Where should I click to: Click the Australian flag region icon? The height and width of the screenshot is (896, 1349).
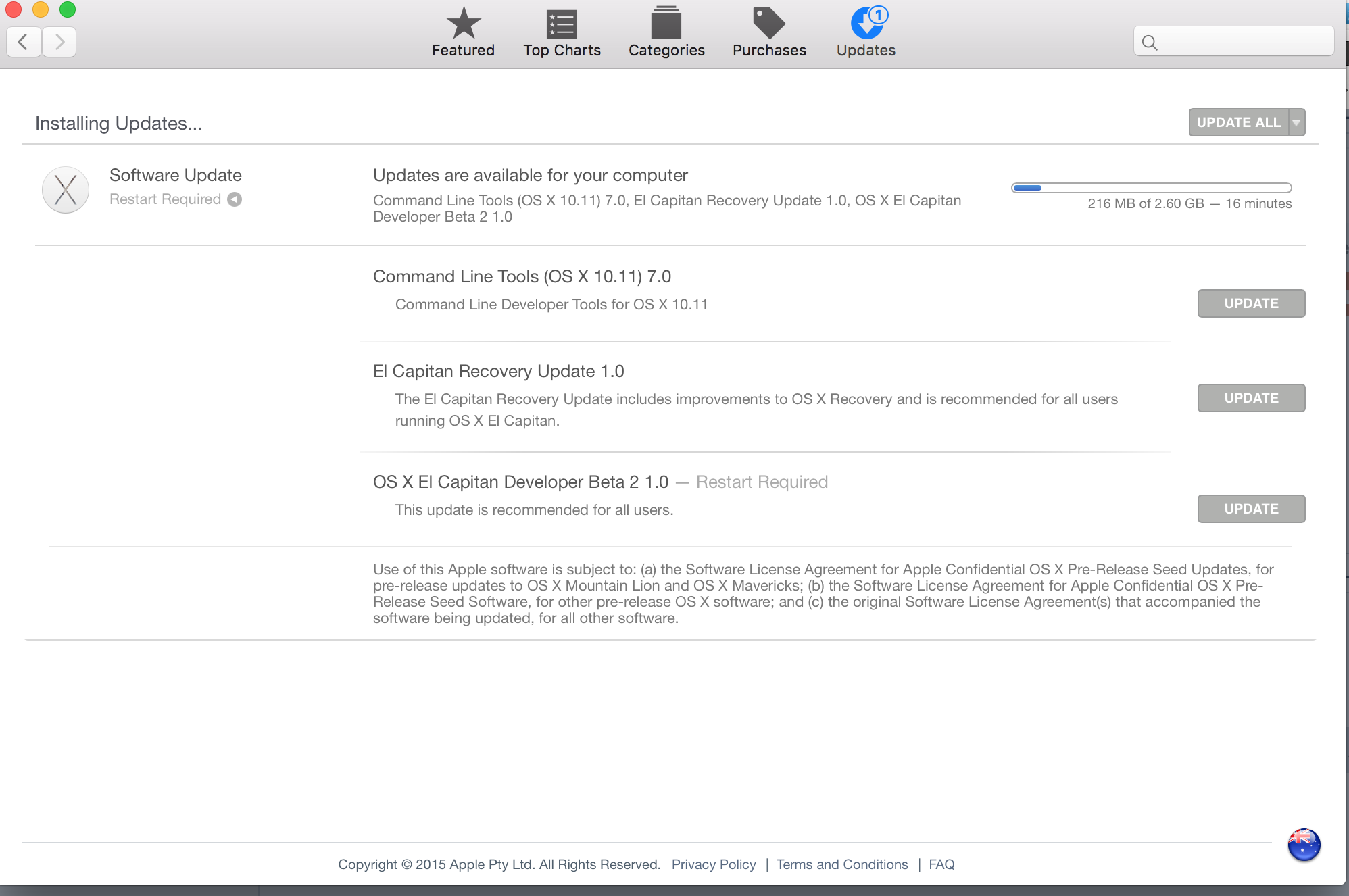1304,845
